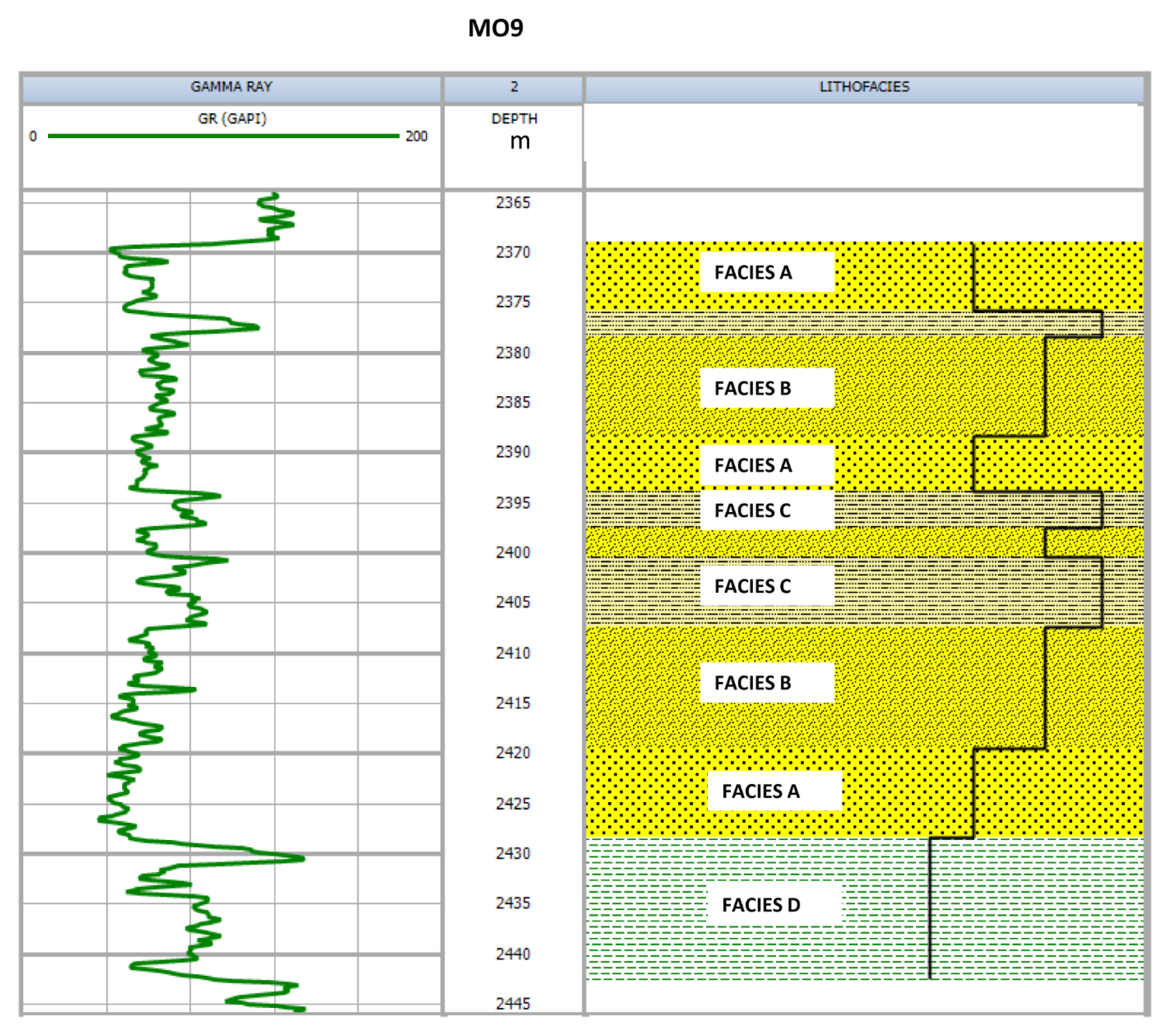Click the GAMMA RAY track header

231,87
